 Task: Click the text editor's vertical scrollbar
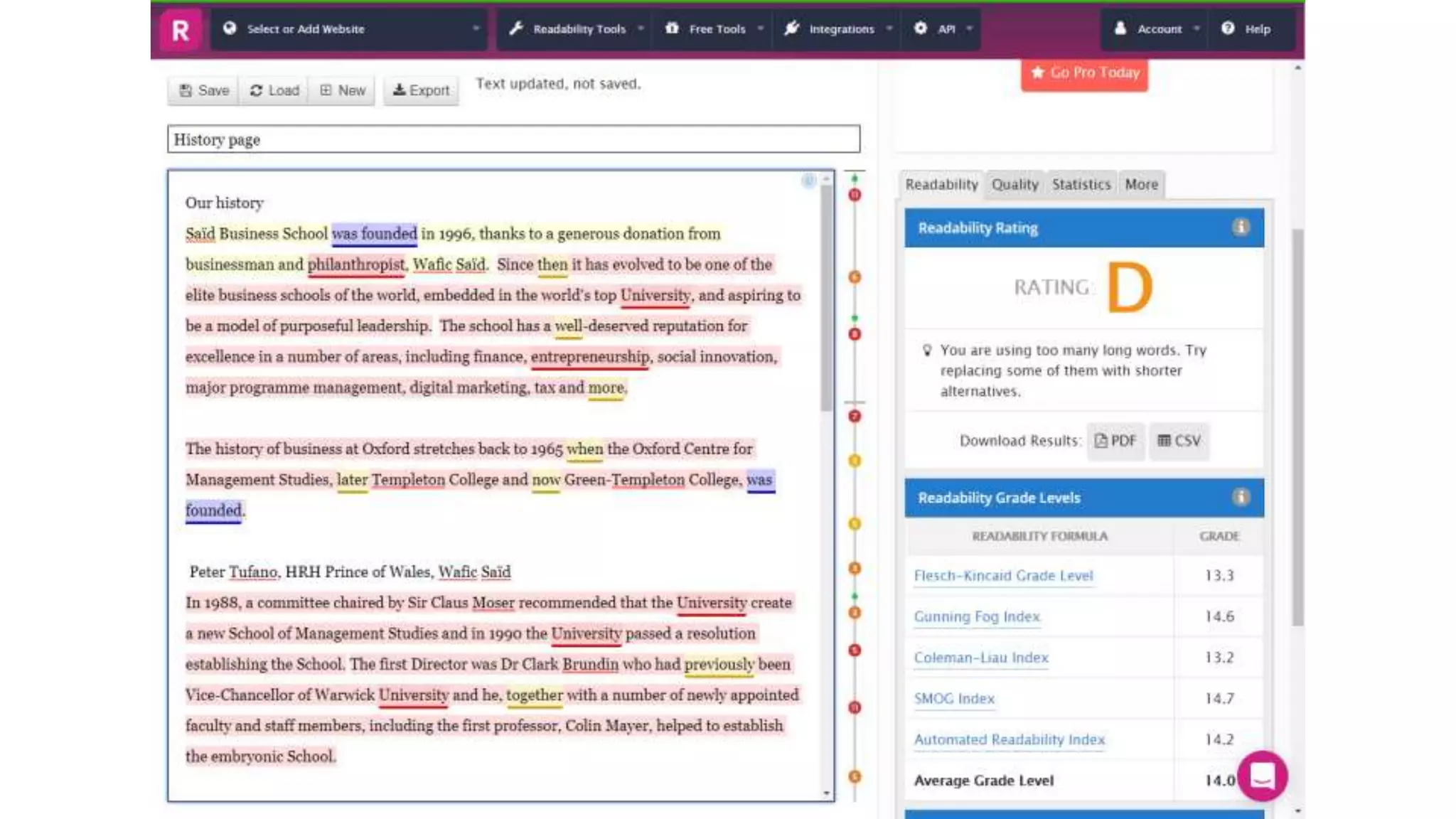pos(826,299)
